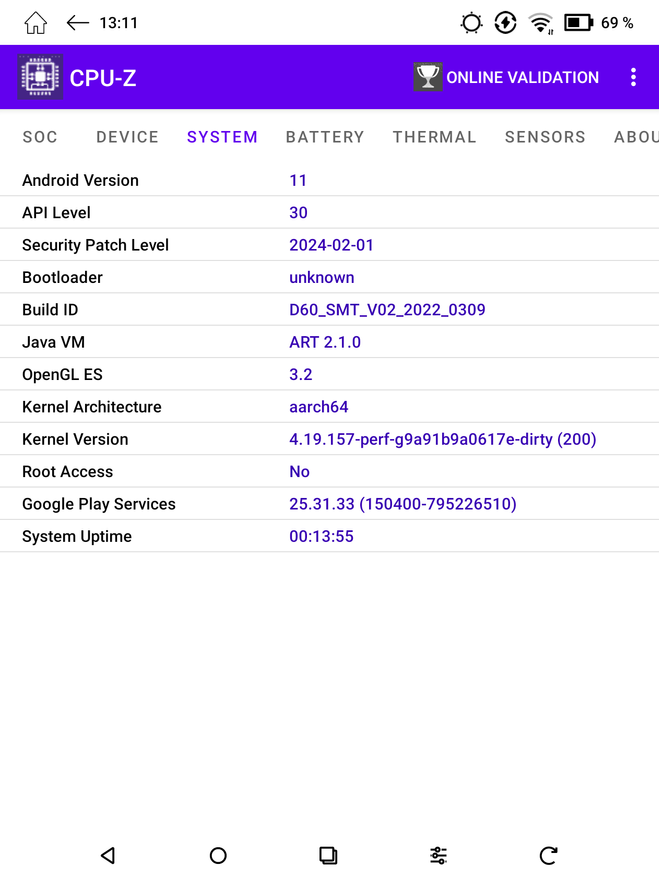659x877 pixels.
Task: Select 25.31.33 Play Services value
Action: point(403,504)
